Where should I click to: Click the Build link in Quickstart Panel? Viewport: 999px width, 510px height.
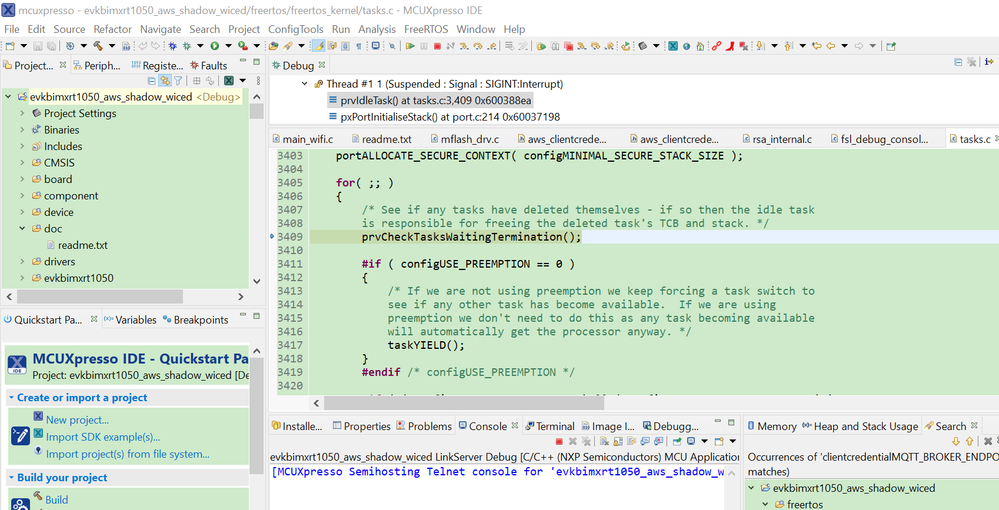(x=56, y=500)
